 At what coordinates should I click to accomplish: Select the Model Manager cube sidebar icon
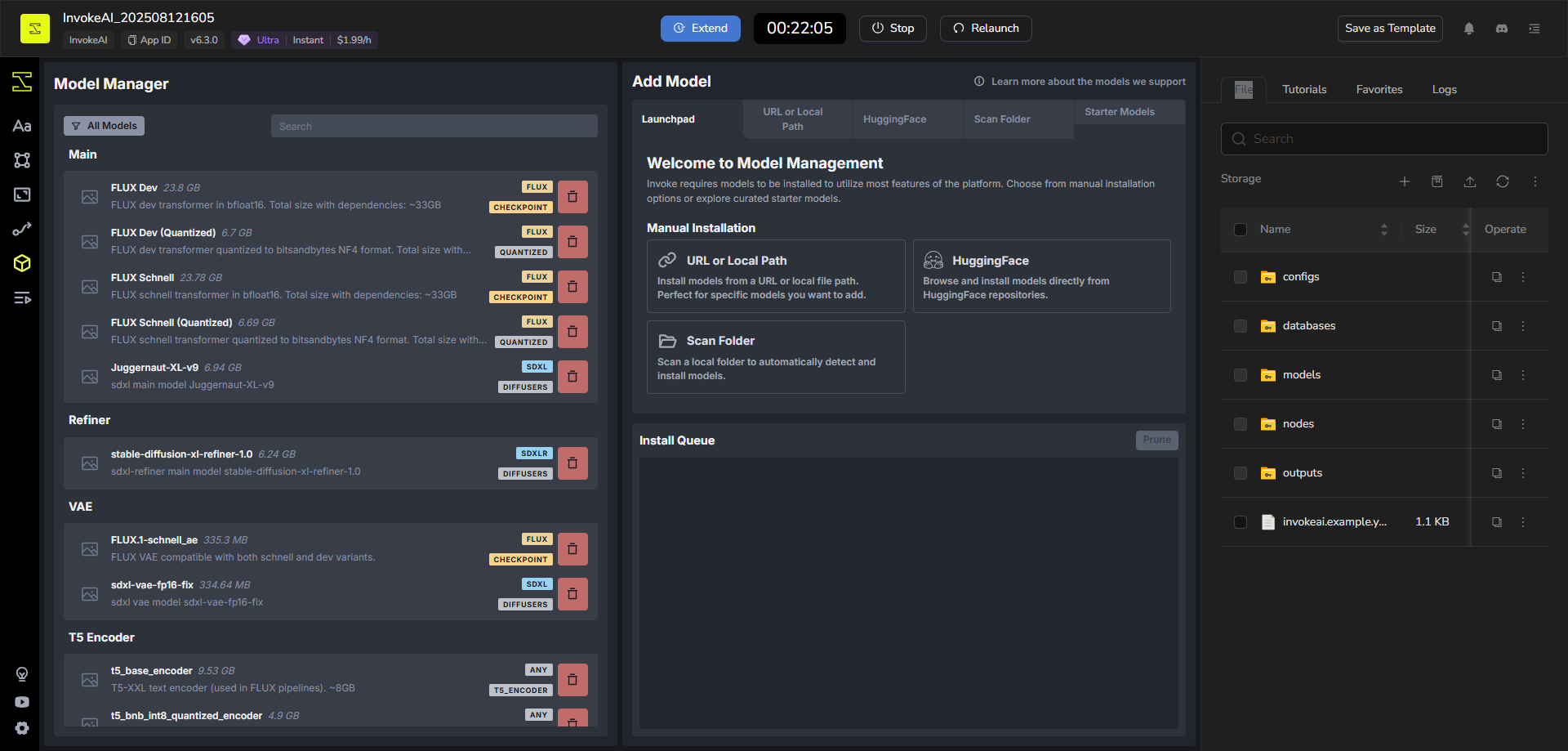point(22,263)
